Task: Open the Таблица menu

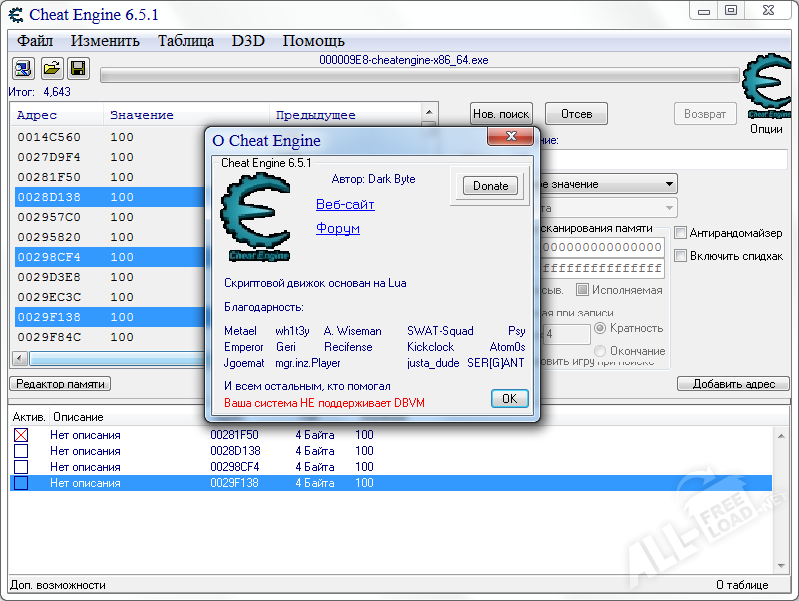Action: 185,41
